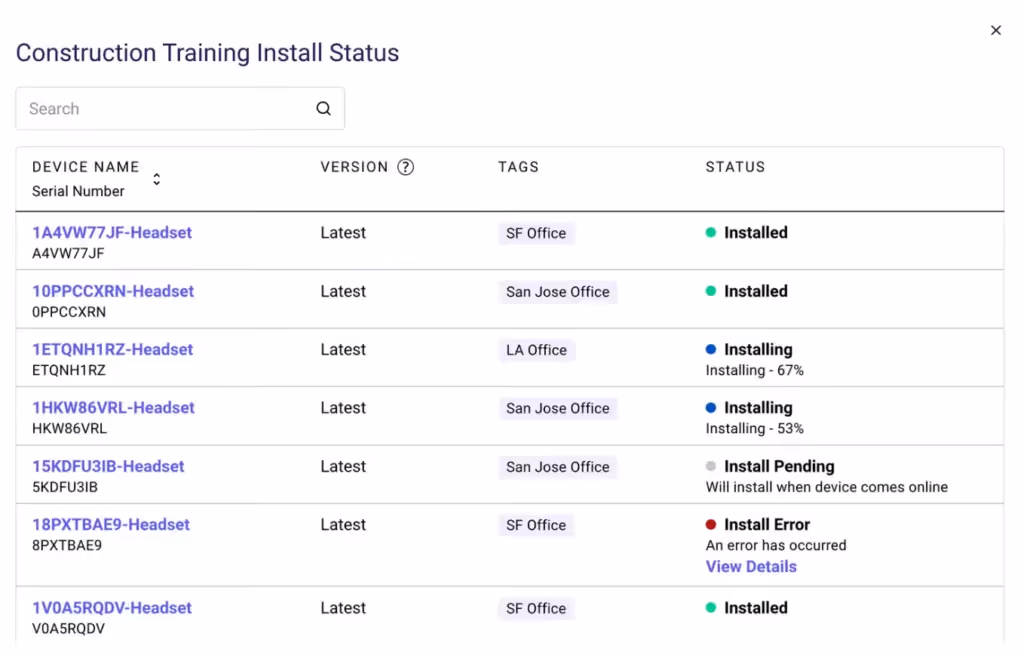
Task: Click SF Office tag on 1V0A5RQDV row
Action: pyautogui.click(x=536, y=609)
